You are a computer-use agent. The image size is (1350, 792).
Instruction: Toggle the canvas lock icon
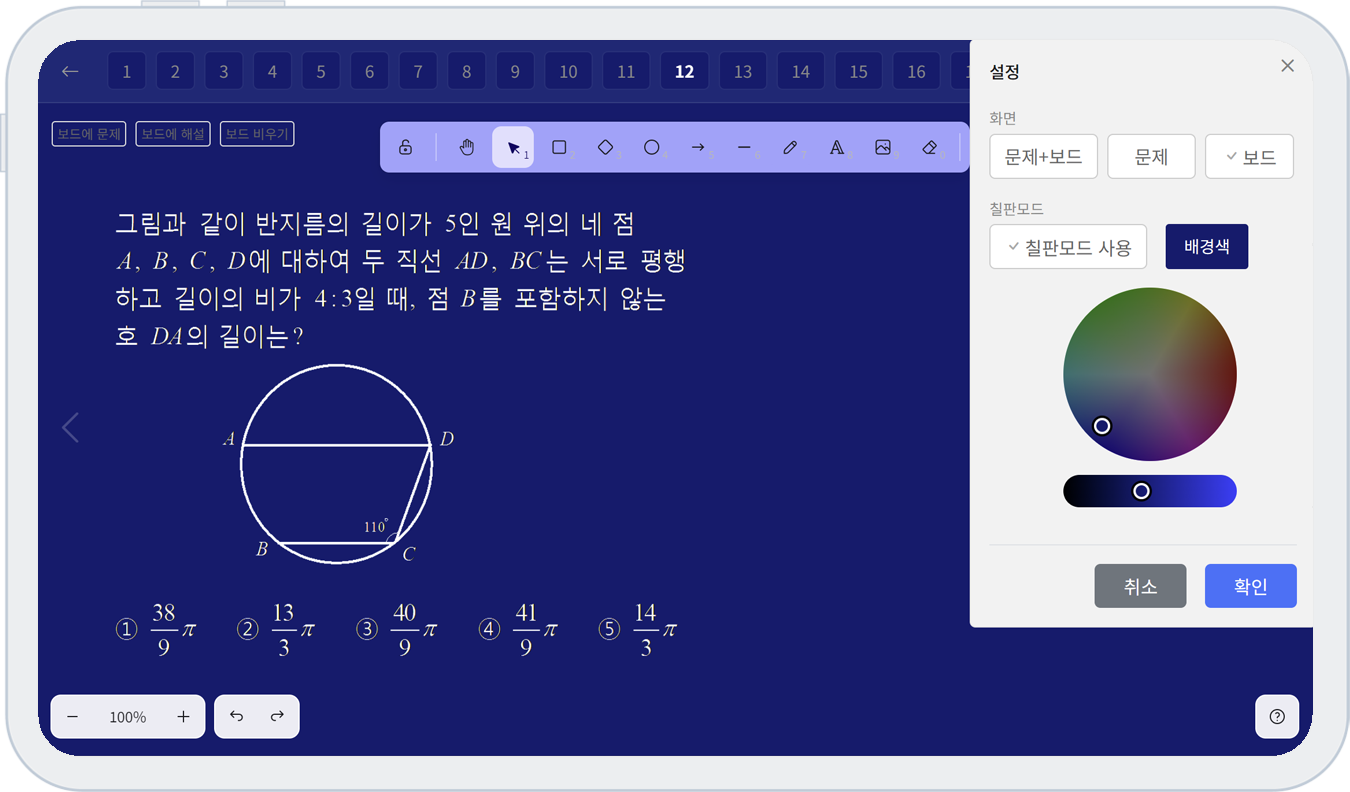[x=406, y=148]
